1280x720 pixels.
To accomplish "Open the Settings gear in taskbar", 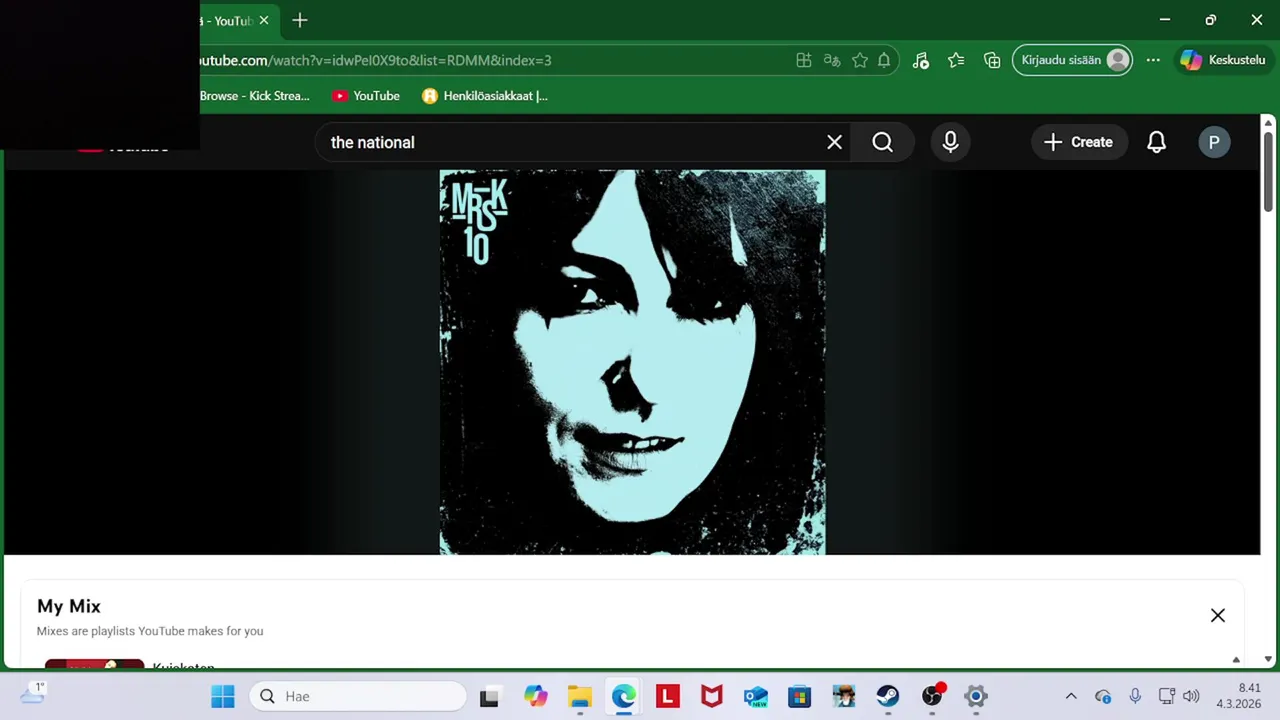I will point(975,696).
